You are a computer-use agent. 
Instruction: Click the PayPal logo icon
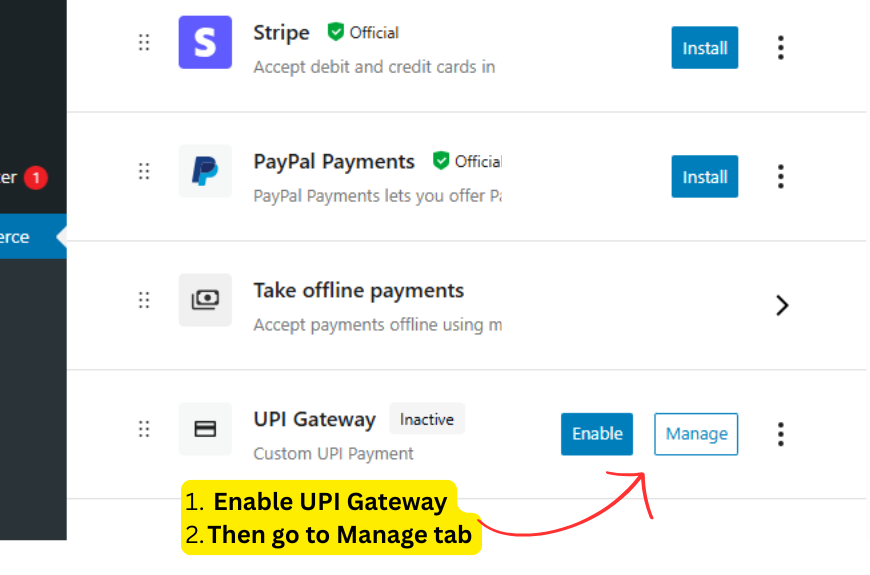coord(205,171)
